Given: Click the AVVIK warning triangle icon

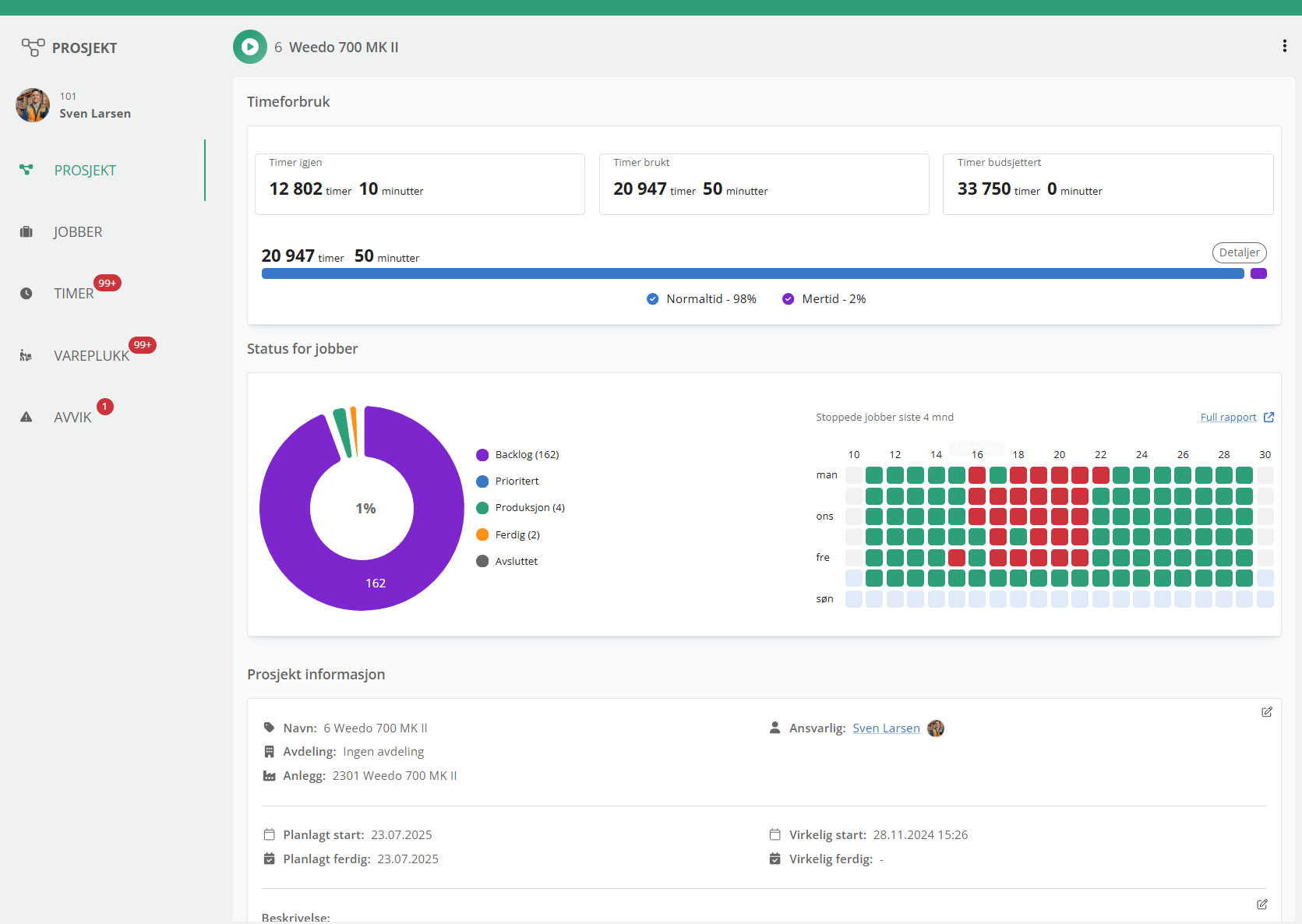Looking at the screenshot, I should (x=26, y=417).
